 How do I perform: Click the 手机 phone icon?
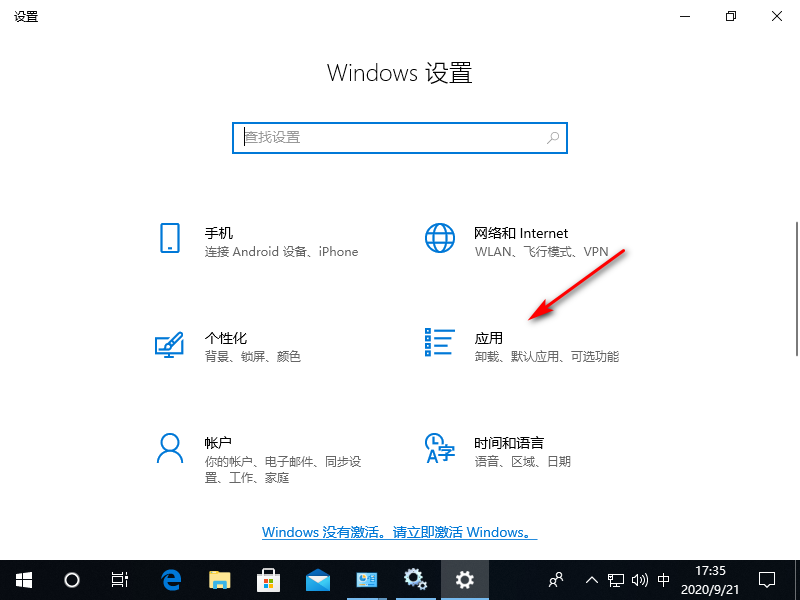169,238
